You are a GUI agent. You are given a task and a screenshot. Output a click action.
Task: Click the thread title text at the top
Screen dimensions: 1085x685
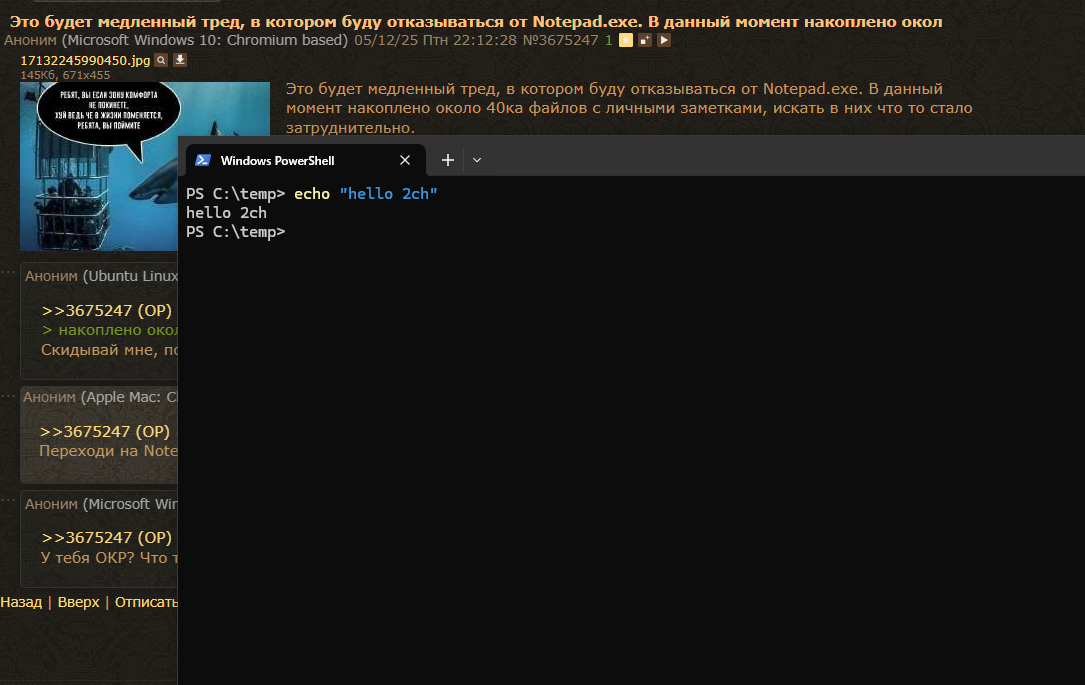click(x=476, y=21)
